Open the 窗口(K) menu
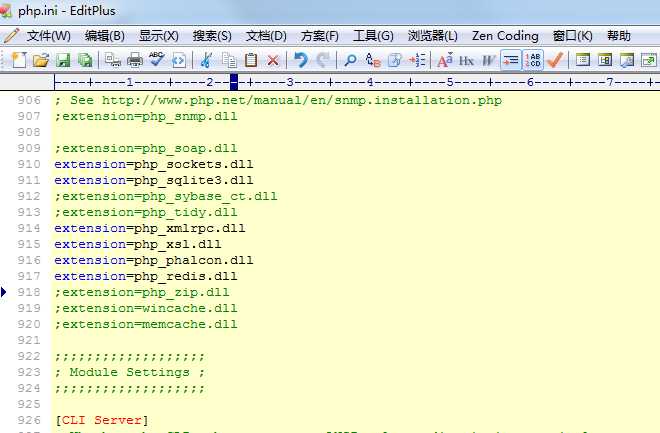The image size is (660, 433). pos(572,36)
